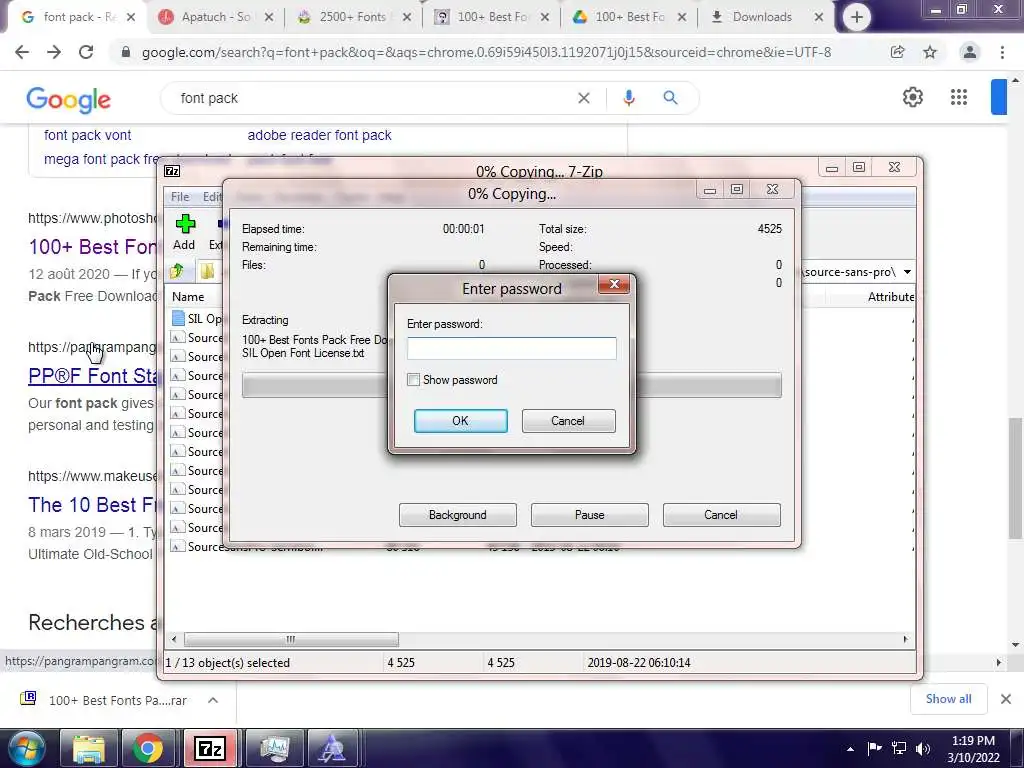1024x768 pixels.
Task: Open Google settings gear
Action: click(912, 97)
